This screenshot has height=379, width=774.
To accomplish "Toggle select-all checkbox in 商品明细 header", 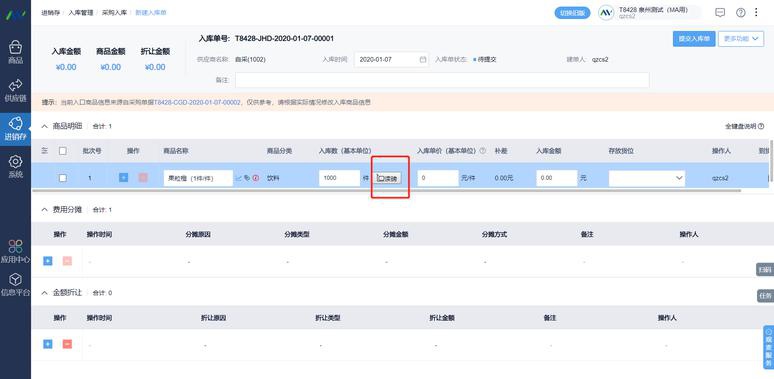I will [x=63, y=151].
